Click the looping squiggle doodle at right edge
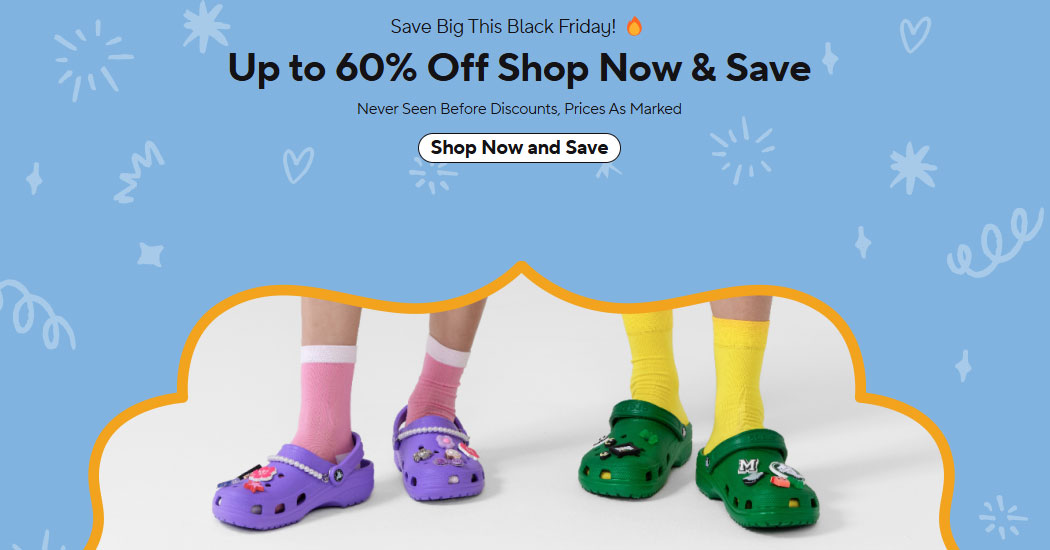 coord(996,243)
